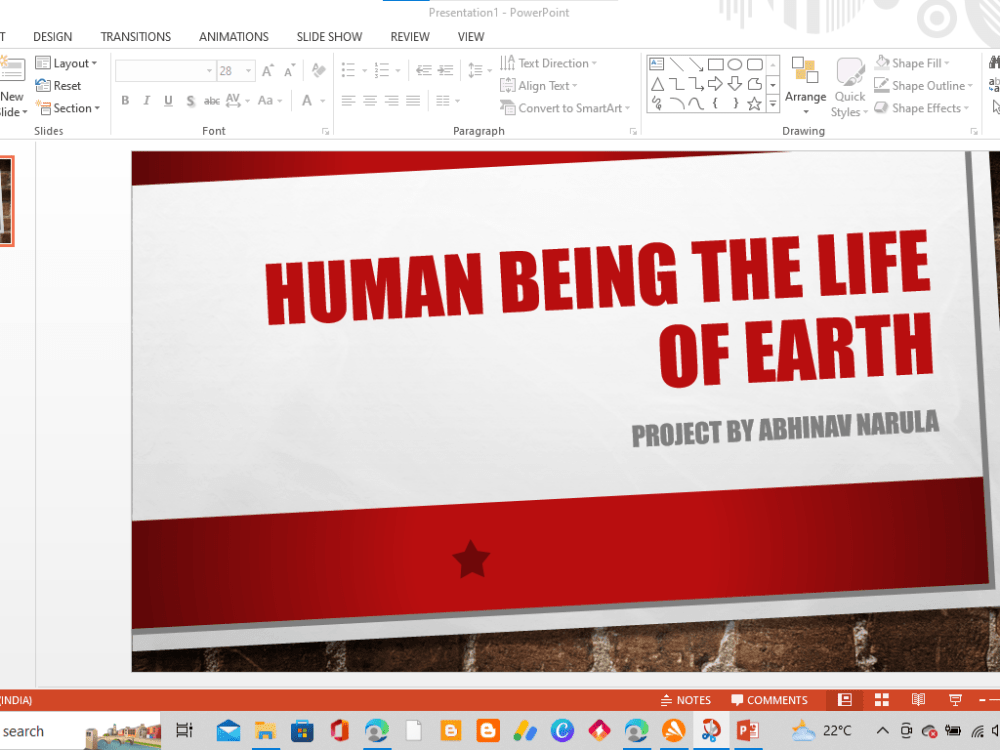Open Shape Fill color options
The height and width of the screenshot is (750, 1000).
pos(912,63)
